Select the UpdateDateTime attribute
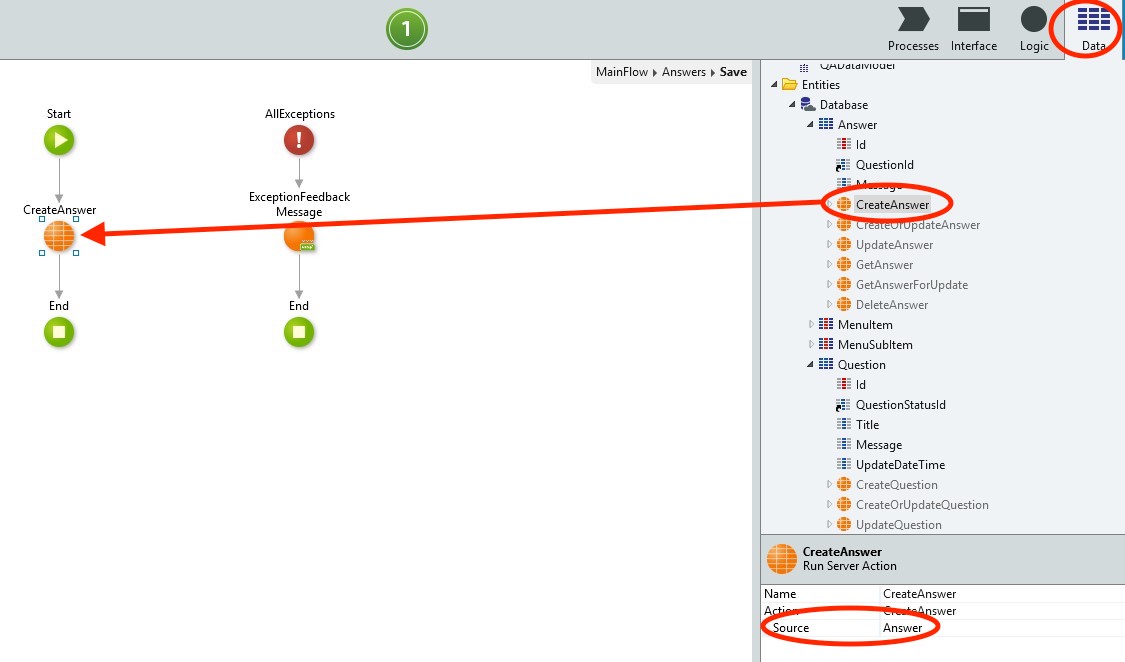The width and height of the screenshot is (1125, 662). (900, 465)
